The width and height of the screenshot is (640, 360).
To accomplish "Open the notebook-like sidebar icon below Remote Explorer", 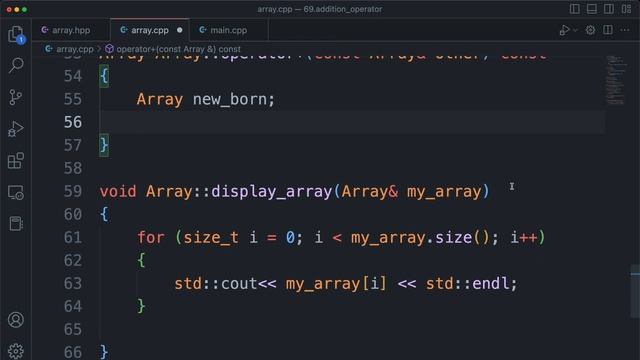I will point(16,224).
